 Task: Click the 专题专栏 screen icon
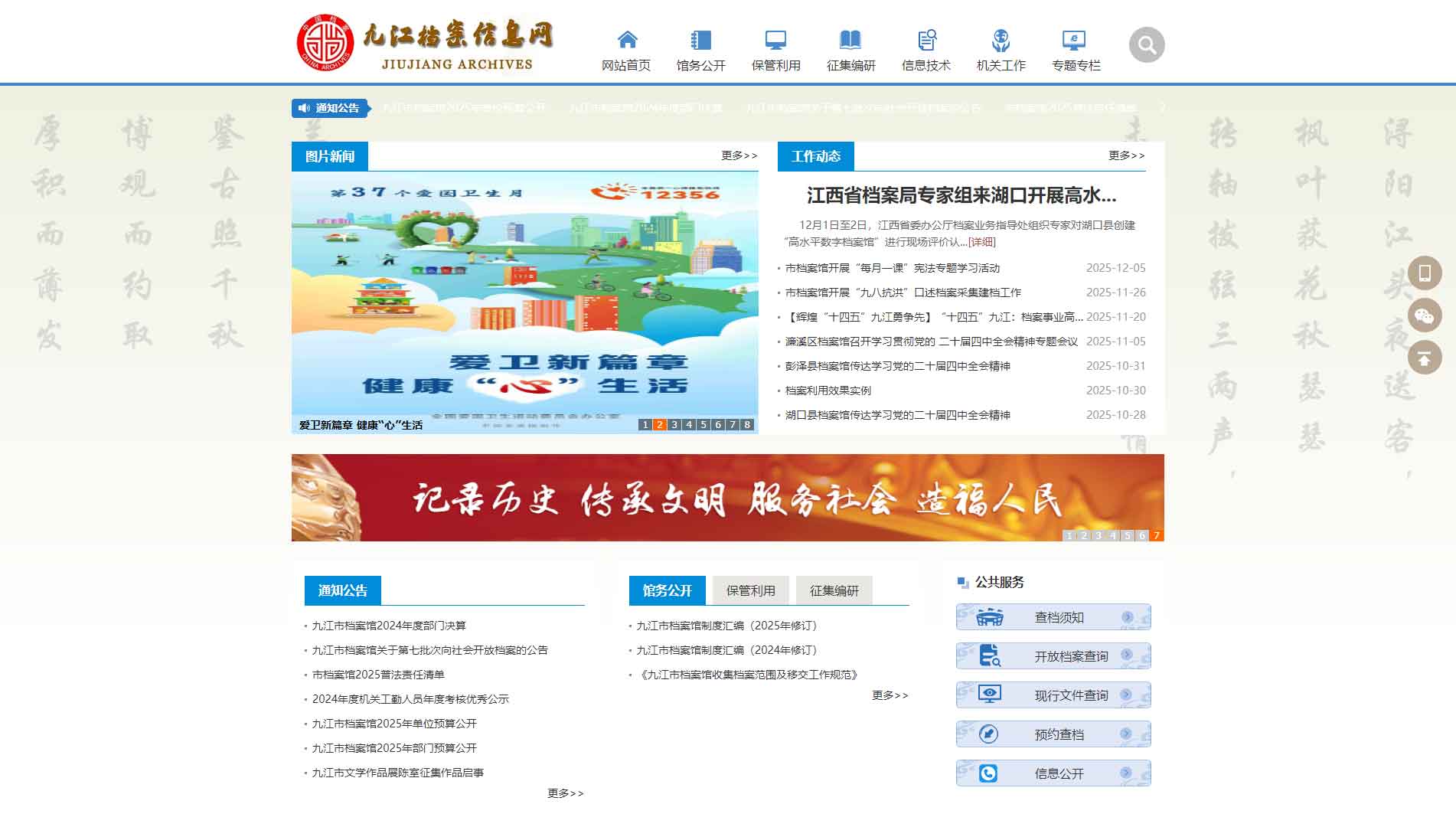click(1074, 39)
